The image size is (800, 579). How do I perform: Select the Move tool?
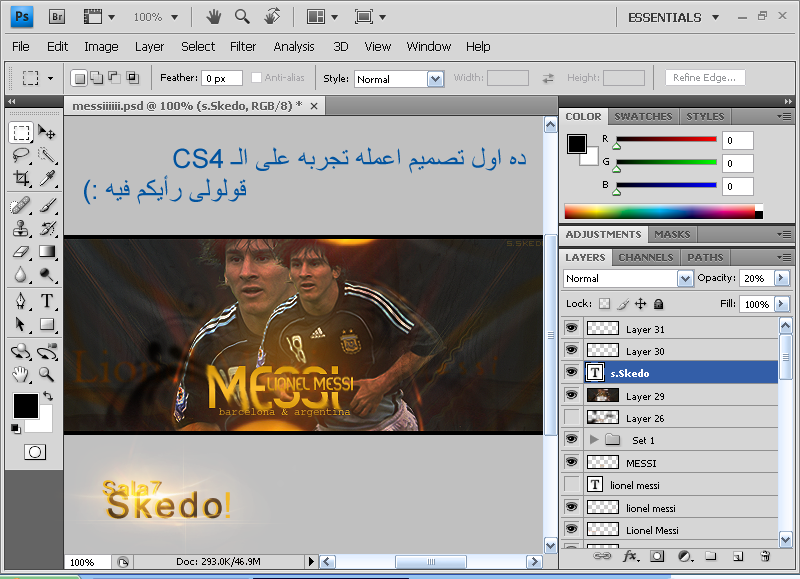pyautogui.click(x=47, y=133)
